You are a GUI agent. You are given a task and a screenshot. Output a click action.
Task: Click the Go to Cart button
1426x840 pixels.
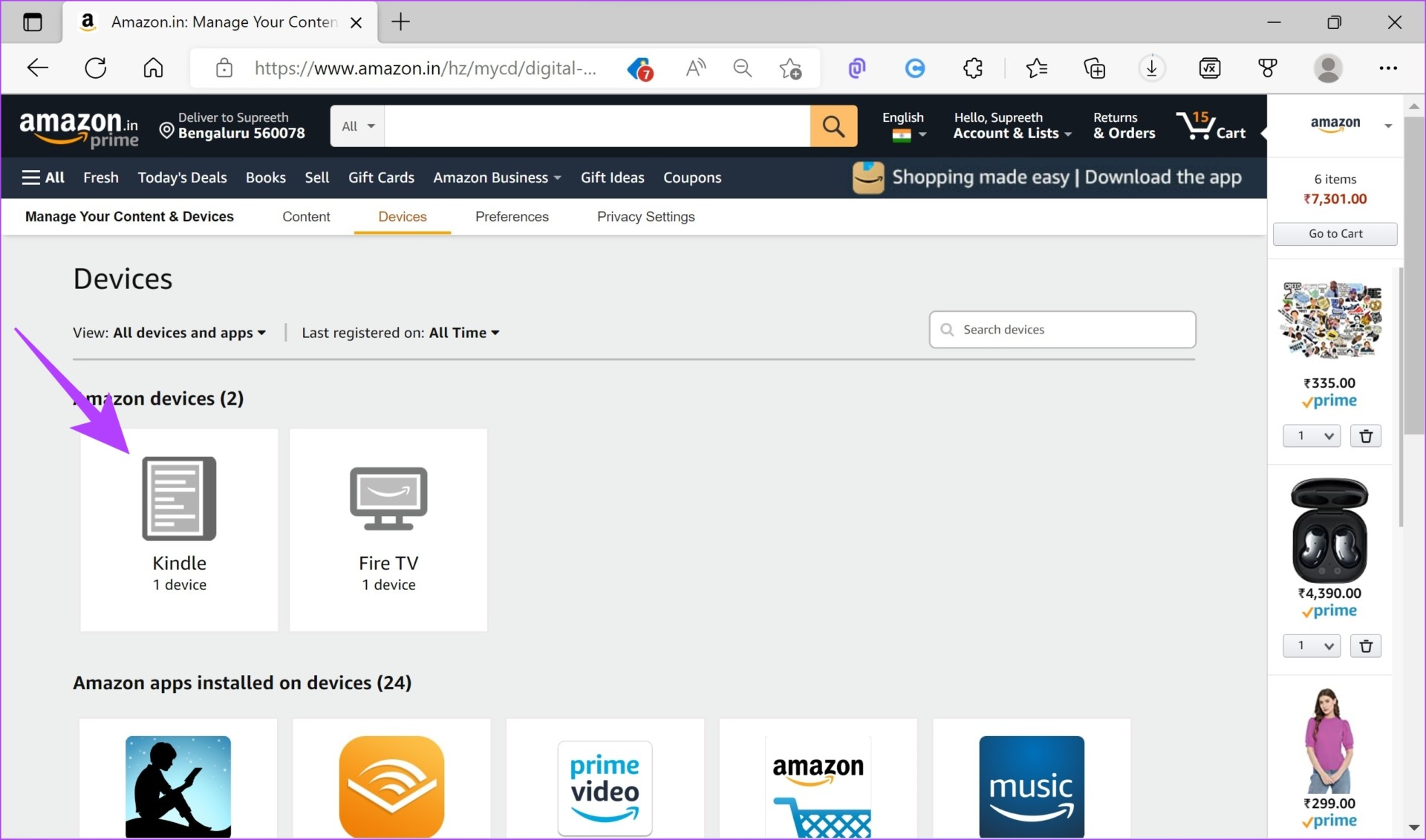[x=1335, y=233]
